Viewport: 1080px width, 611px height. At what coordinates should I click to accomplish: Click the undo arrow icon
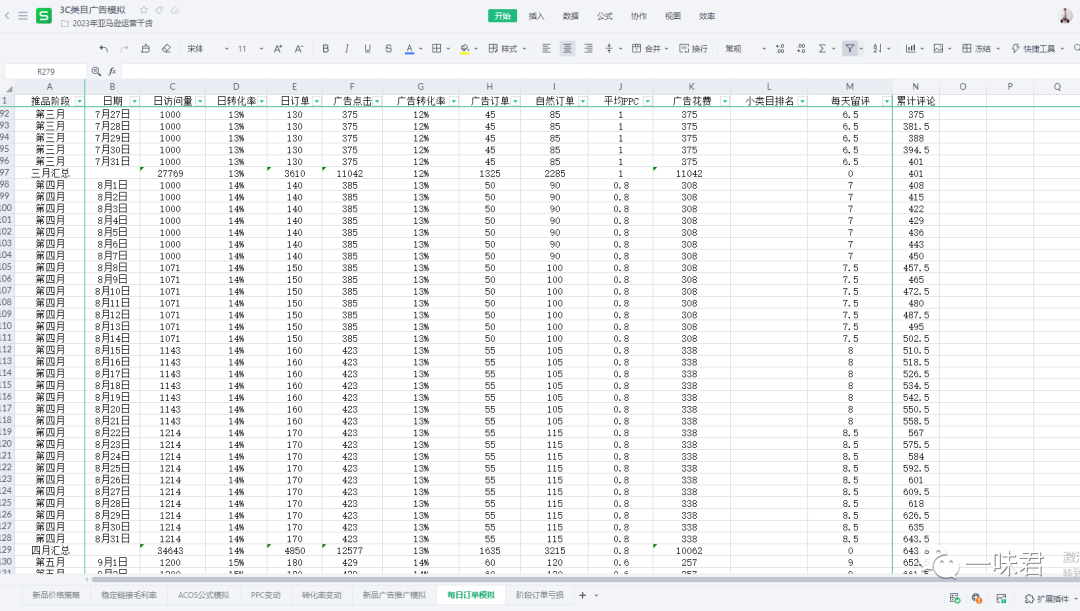104,48
